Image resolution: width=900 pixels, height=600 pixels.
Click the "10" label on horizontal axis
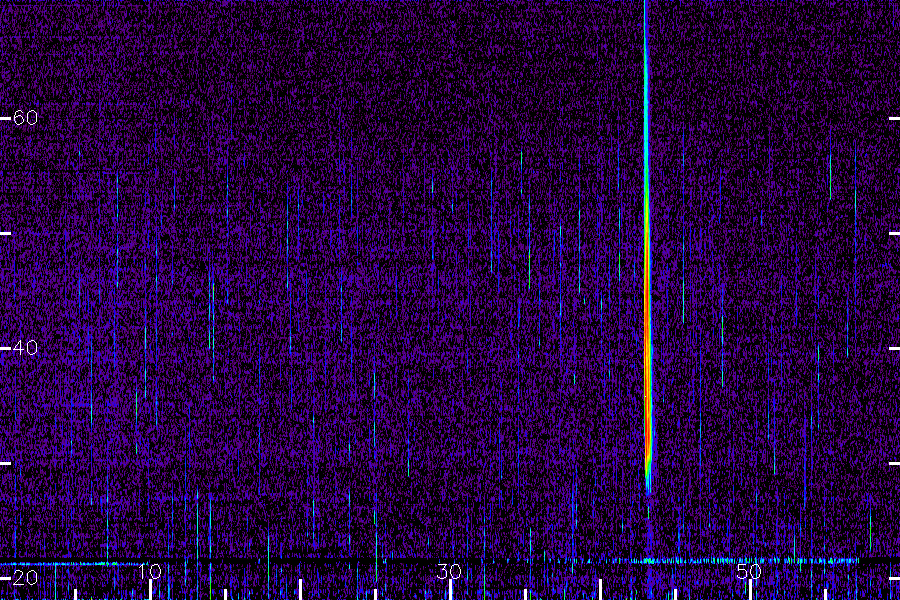150,571
